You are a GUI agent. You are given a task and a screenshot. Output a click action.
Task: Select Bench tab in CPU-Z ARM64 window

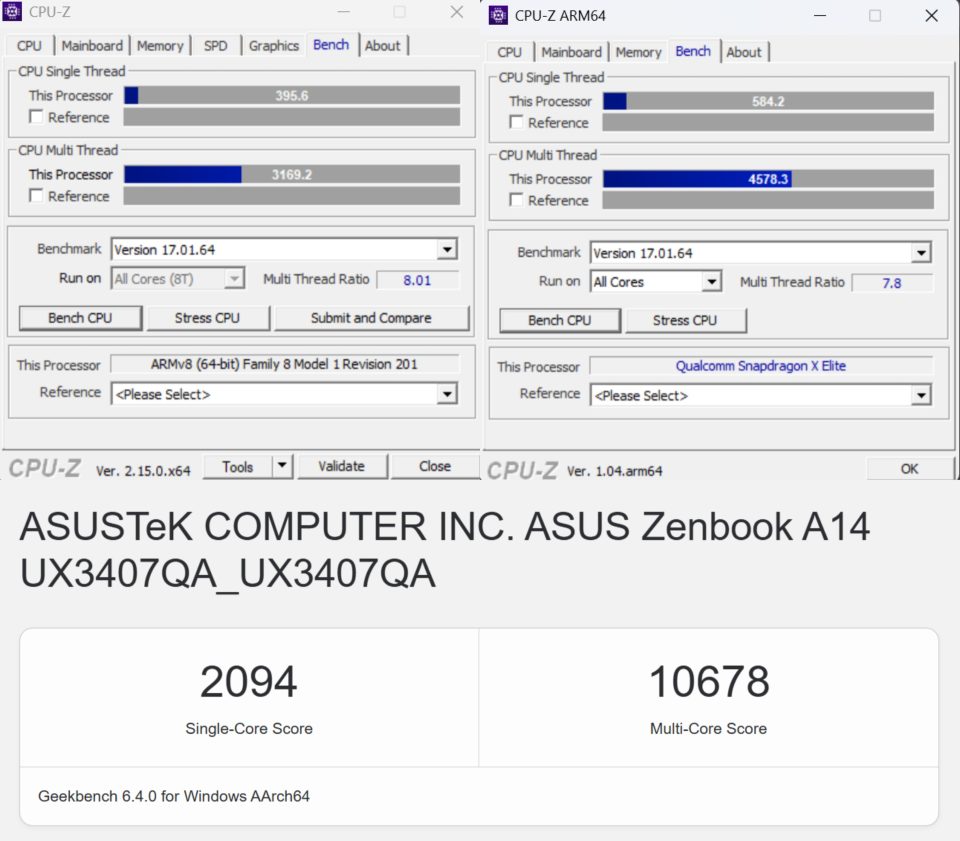pyautogui.click(x=693, y=51)
